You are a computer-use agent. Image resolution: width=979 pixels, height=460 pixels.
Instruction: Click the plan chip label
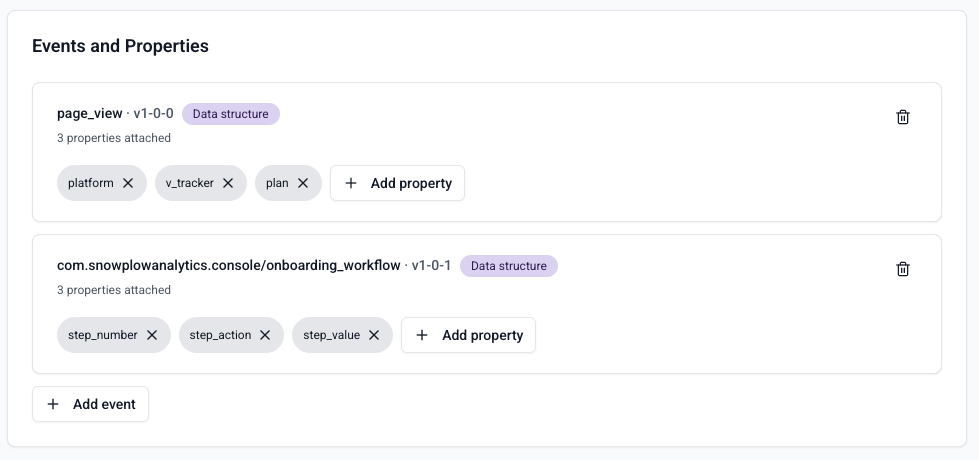tap(277, 183)
